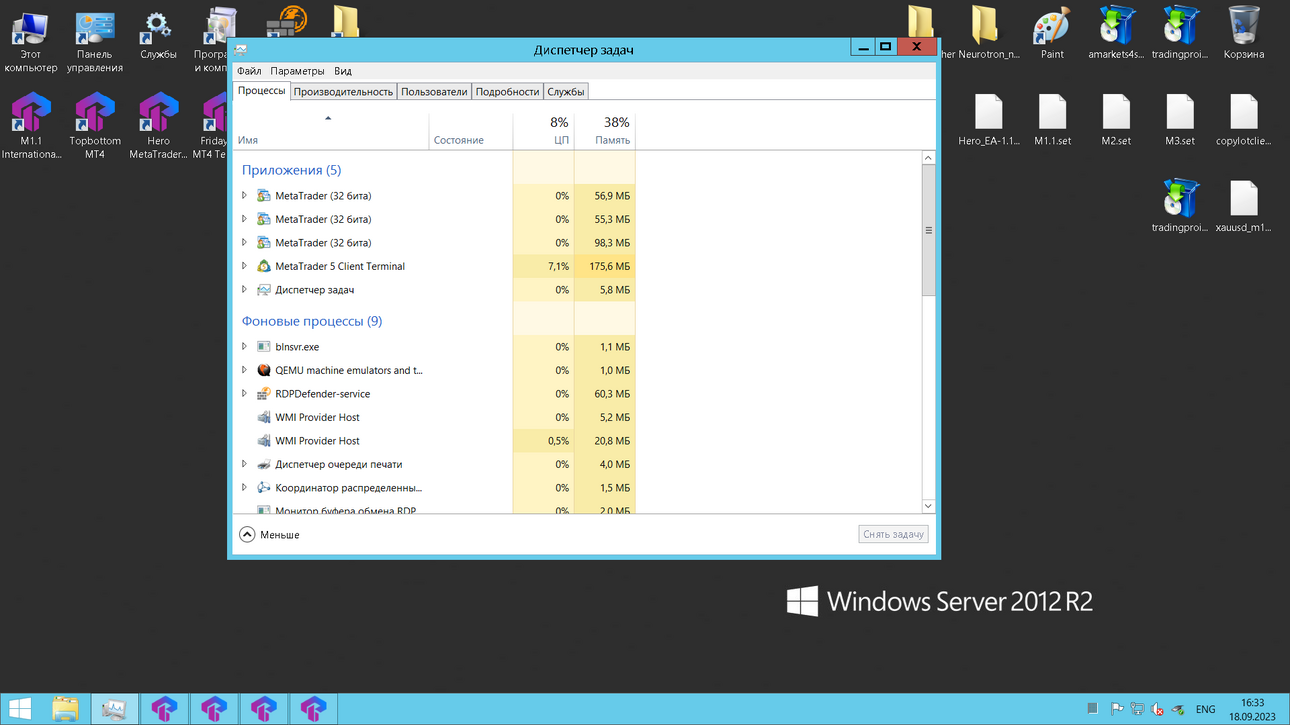The height and width of the screenshot is (725, 1290).
Task: Open the Параметры menu
Action: coord(297,71)
